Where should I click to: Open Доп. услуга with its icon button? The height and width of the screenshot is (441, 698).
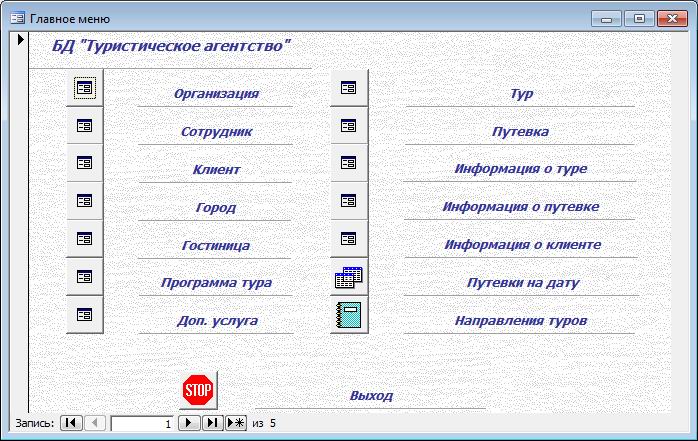[85, 314]
